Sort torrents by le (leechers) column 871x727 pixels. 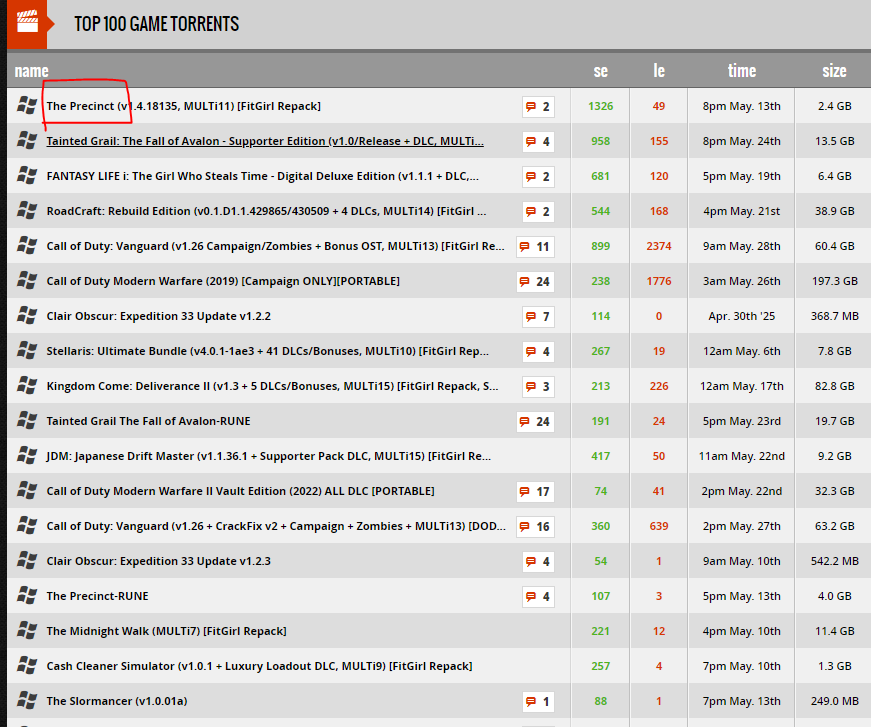click(x=659, y=71)
